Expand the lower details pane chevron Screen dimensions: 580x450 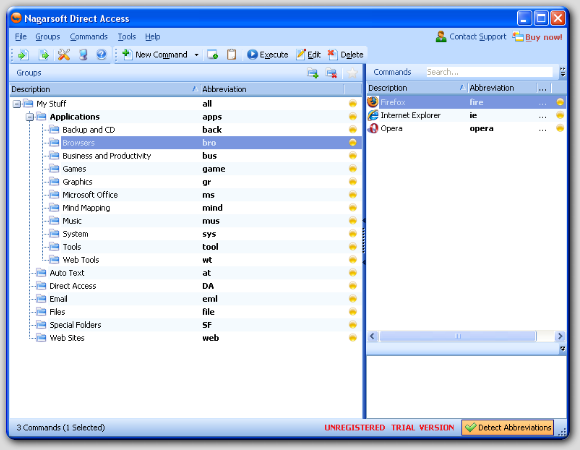563,348
